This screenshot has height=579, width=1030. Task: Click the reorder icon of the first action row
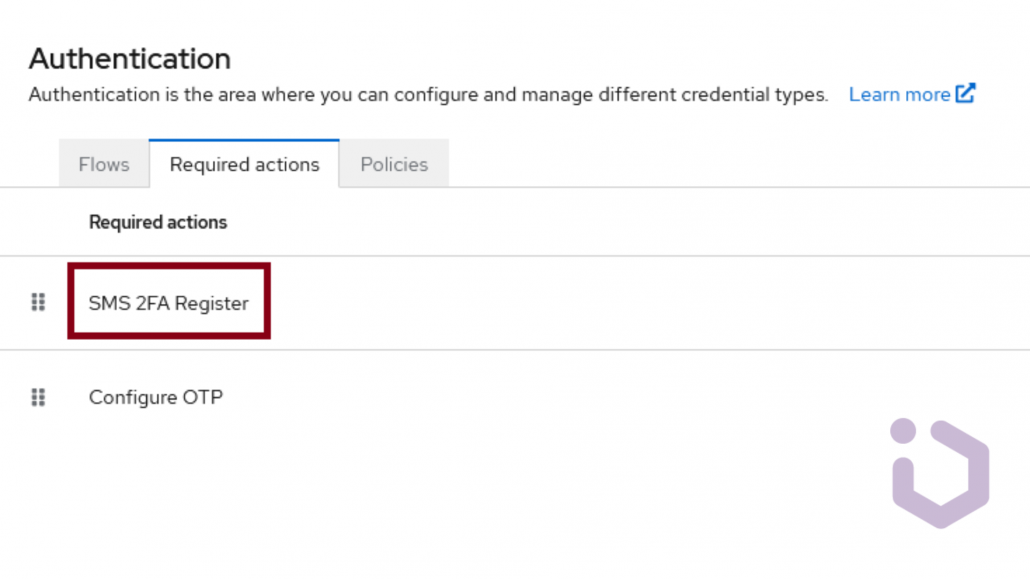[x=38, y=302]
